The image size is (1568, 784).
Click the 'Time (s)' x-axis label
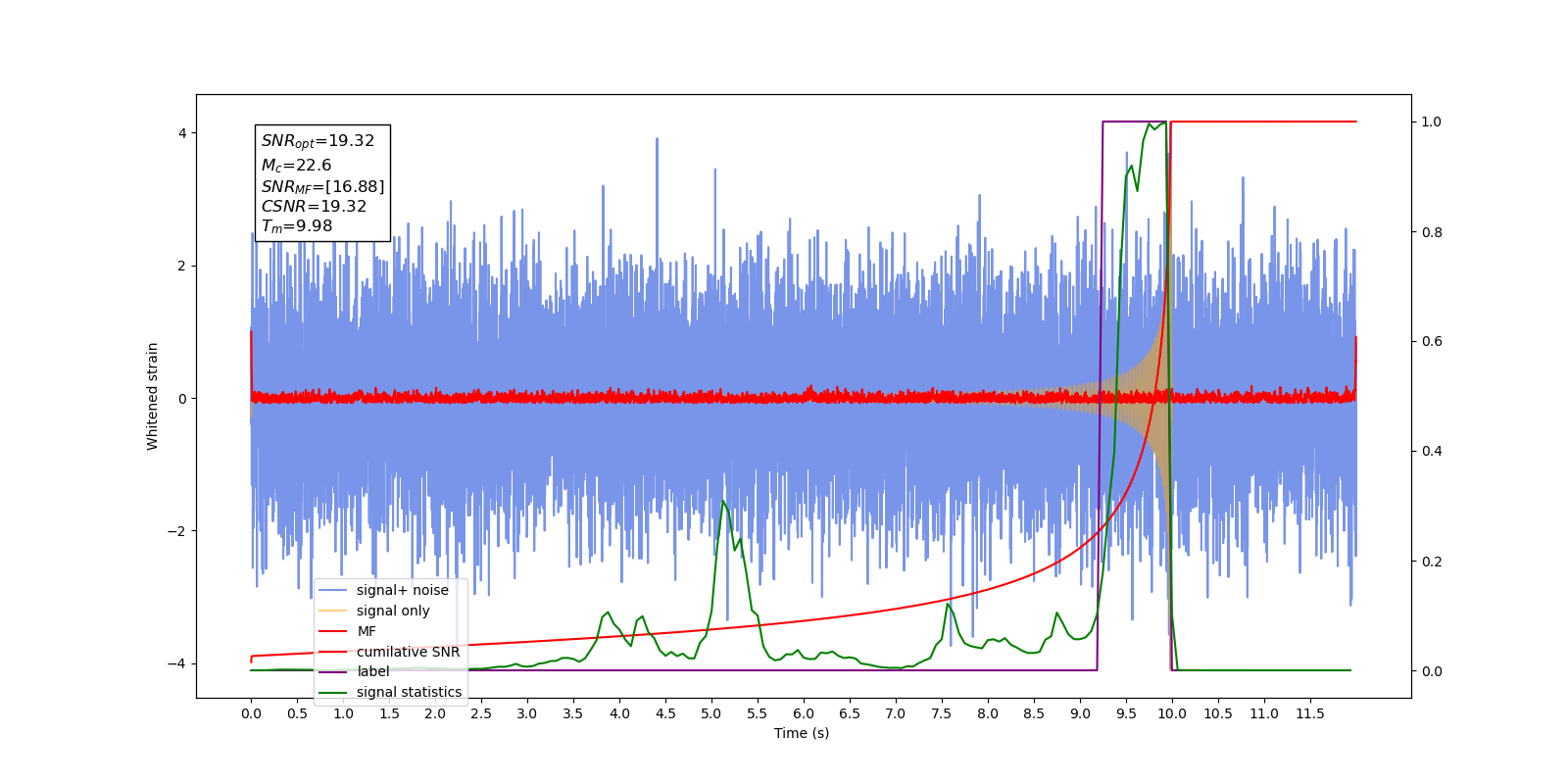[802, 733]
